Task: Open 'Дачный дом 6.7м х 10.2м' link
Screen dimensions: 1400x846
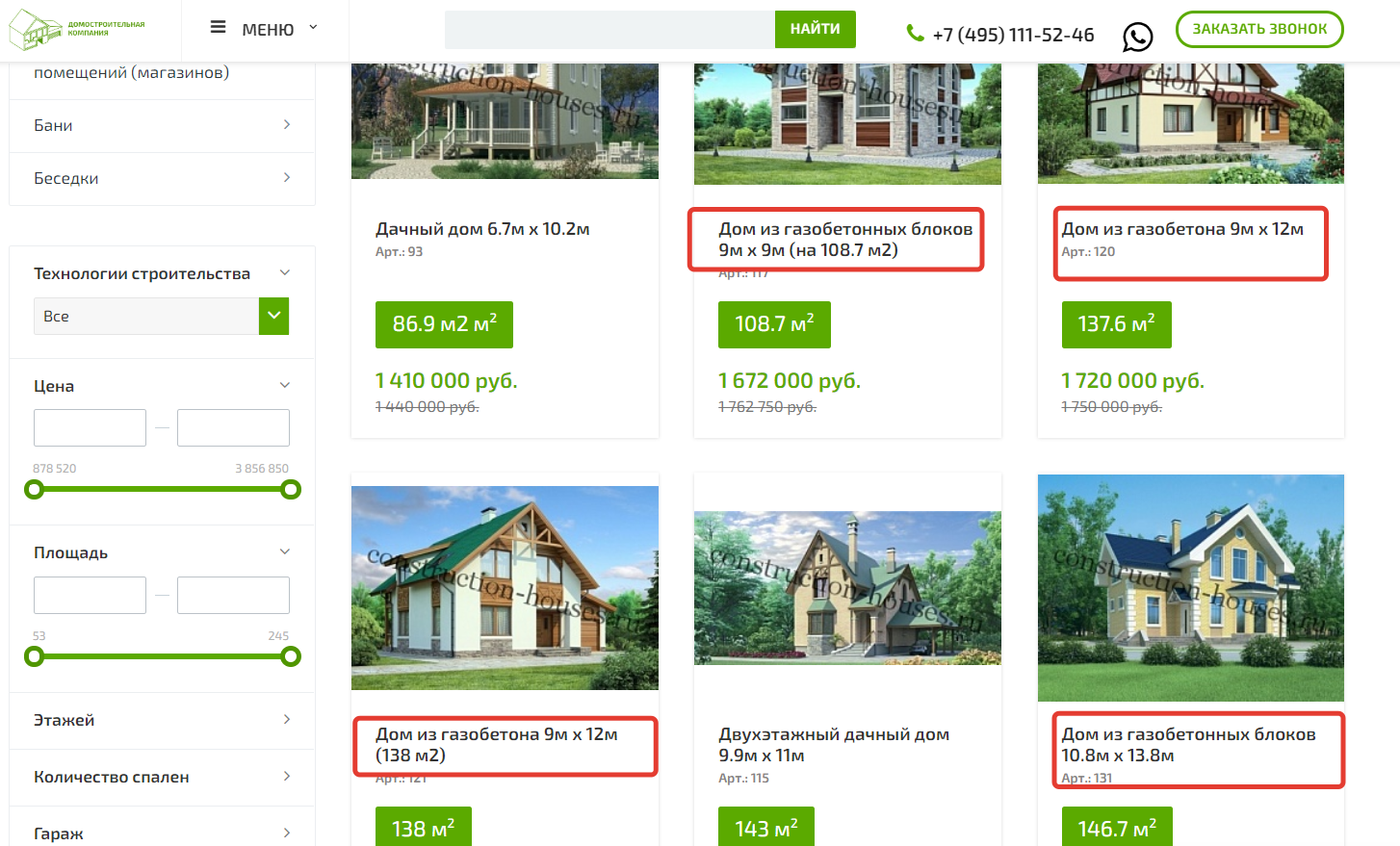Action: tap(482, 229)
